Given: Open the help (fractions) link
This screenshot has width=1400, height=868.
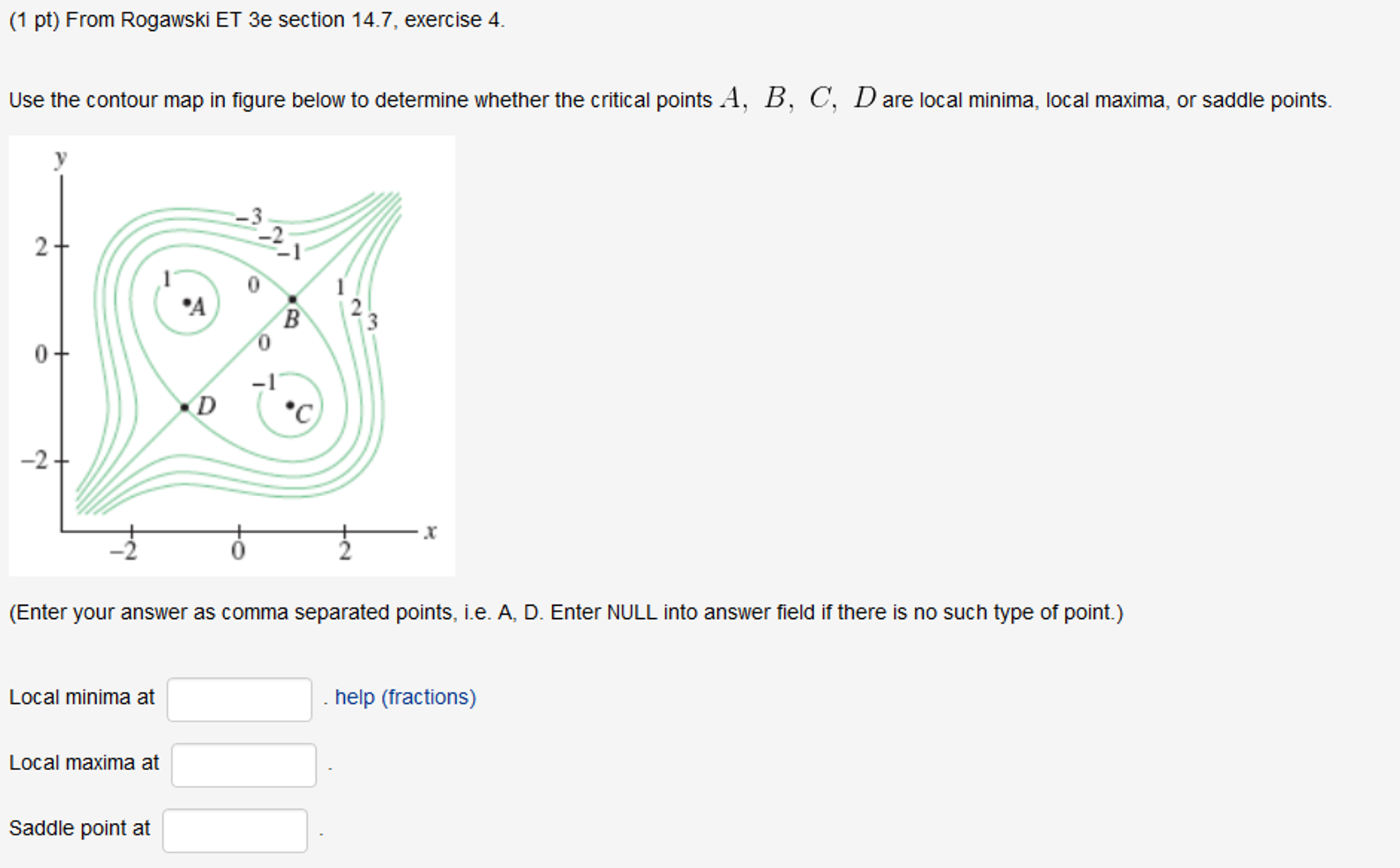Looking at the screenshot, I should click(405, 698).
